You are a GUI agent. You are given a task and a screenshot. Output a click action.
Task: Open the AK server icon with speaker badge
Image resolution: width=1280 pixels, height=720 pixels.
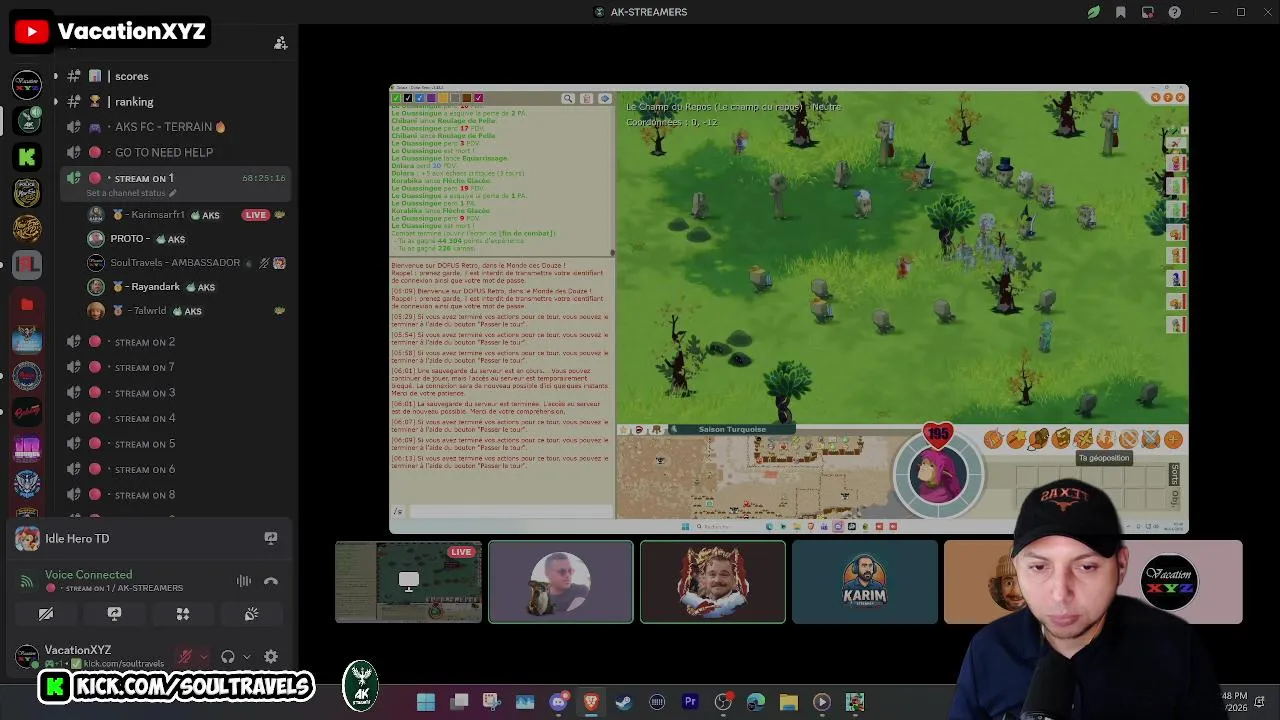27,120
